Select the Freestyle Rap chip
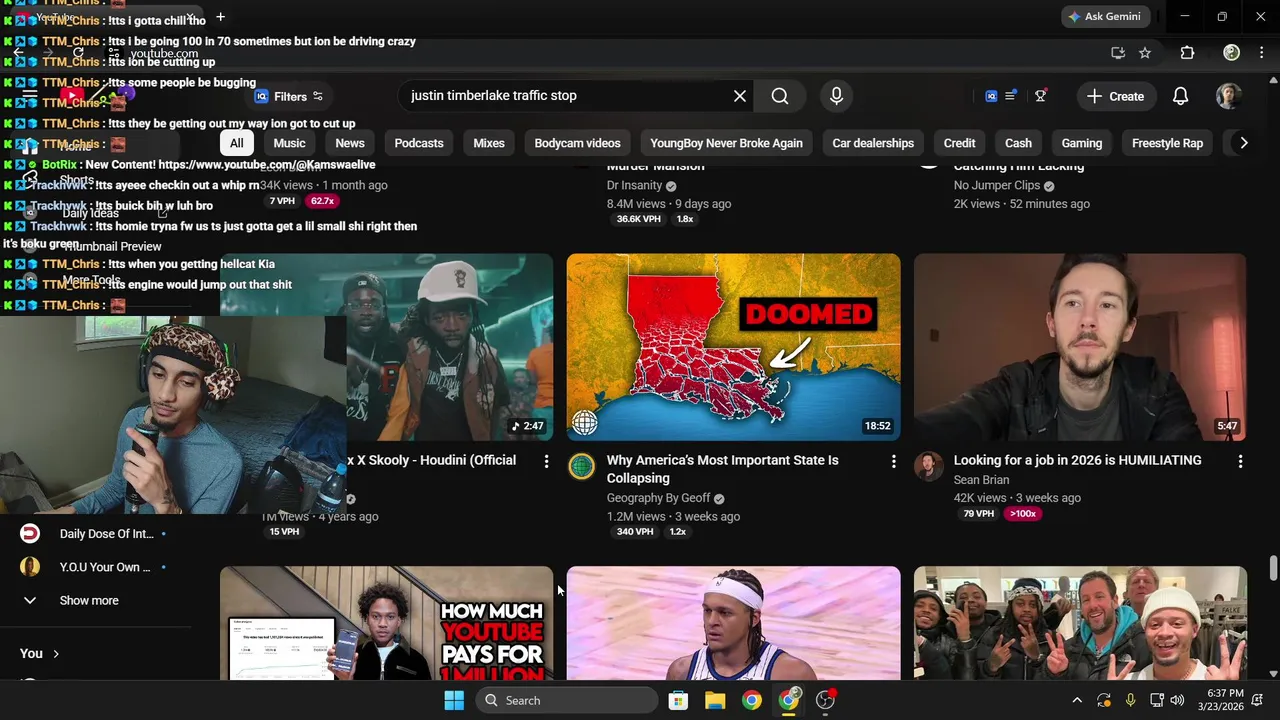 click(1167, 143)
